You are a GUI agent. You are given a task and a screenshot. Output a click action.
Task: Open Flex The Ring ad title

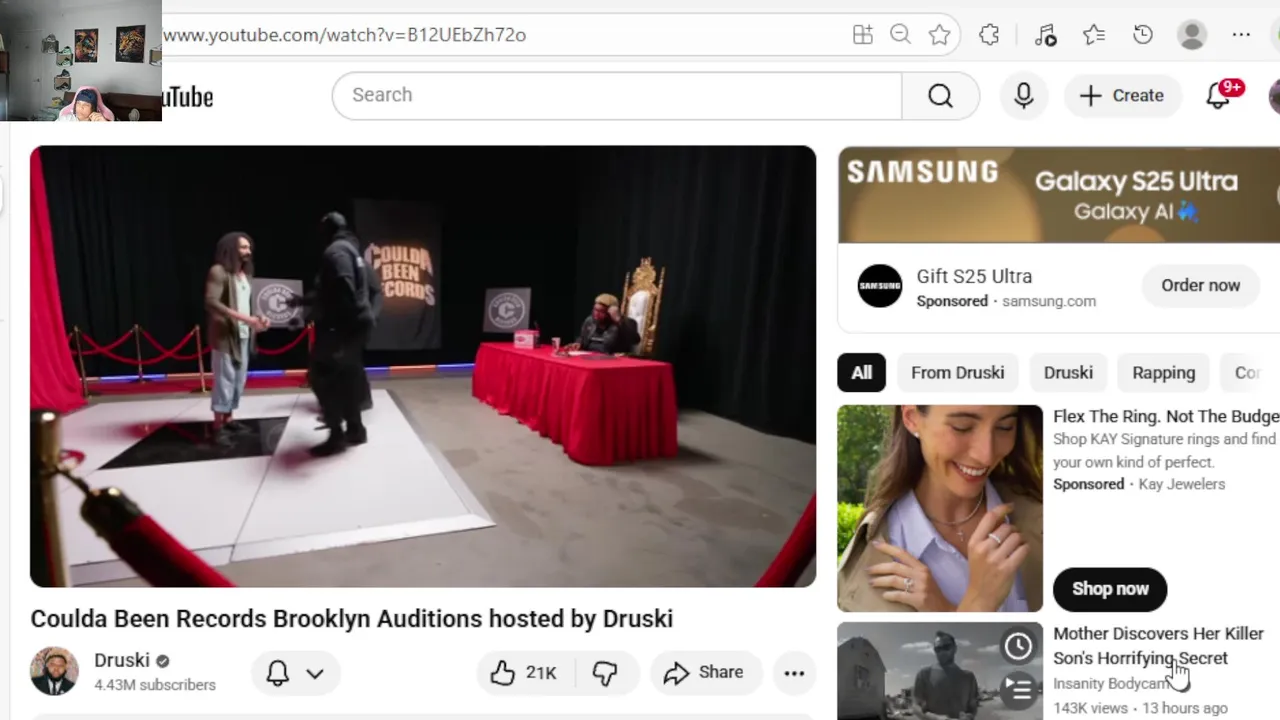[x=1166, y=416]
